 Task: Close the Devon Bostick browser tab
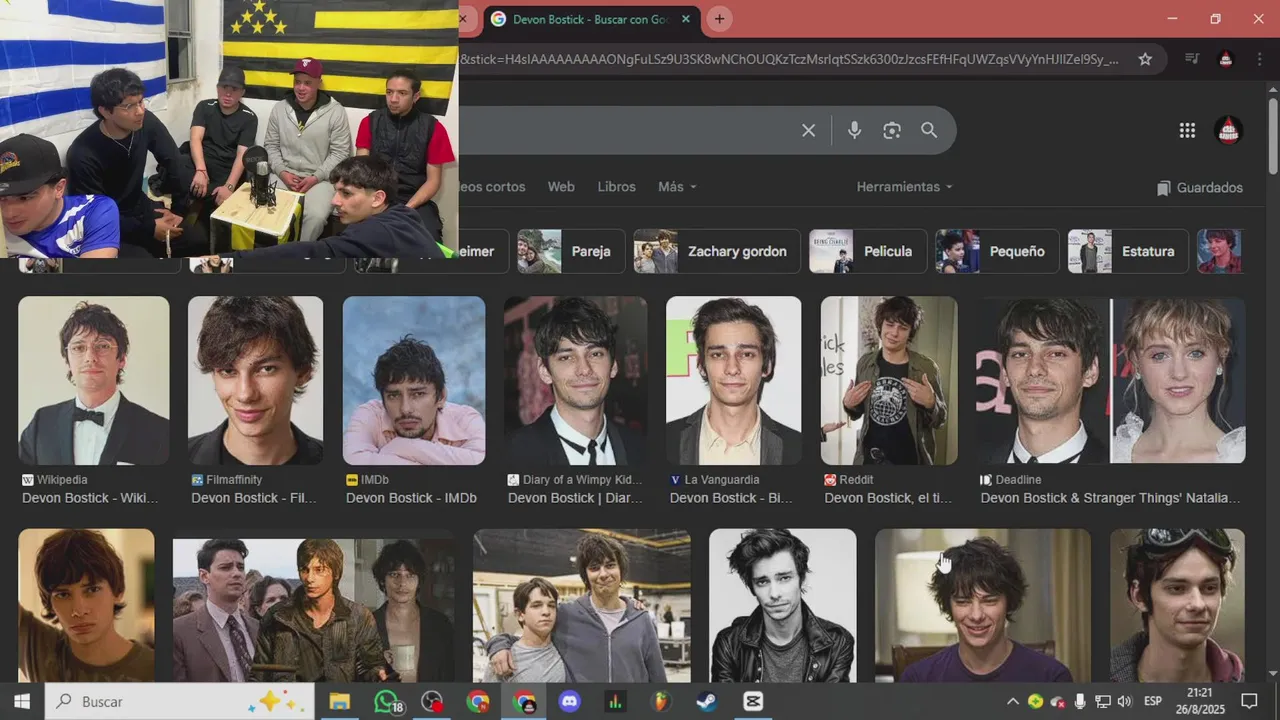tap(686, 19)
